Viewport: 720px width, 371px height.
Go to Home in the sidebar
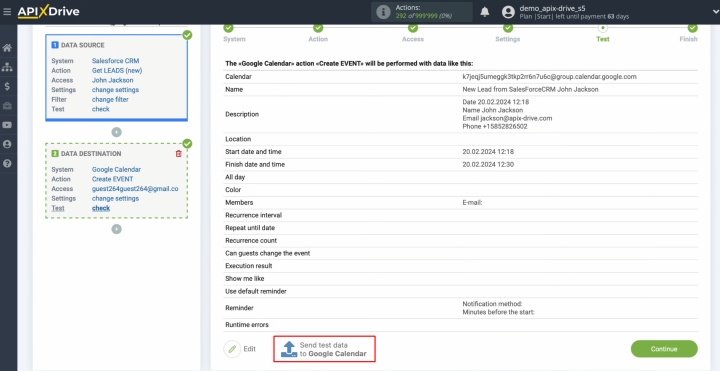pyautogui.click(x=7, y=48)
